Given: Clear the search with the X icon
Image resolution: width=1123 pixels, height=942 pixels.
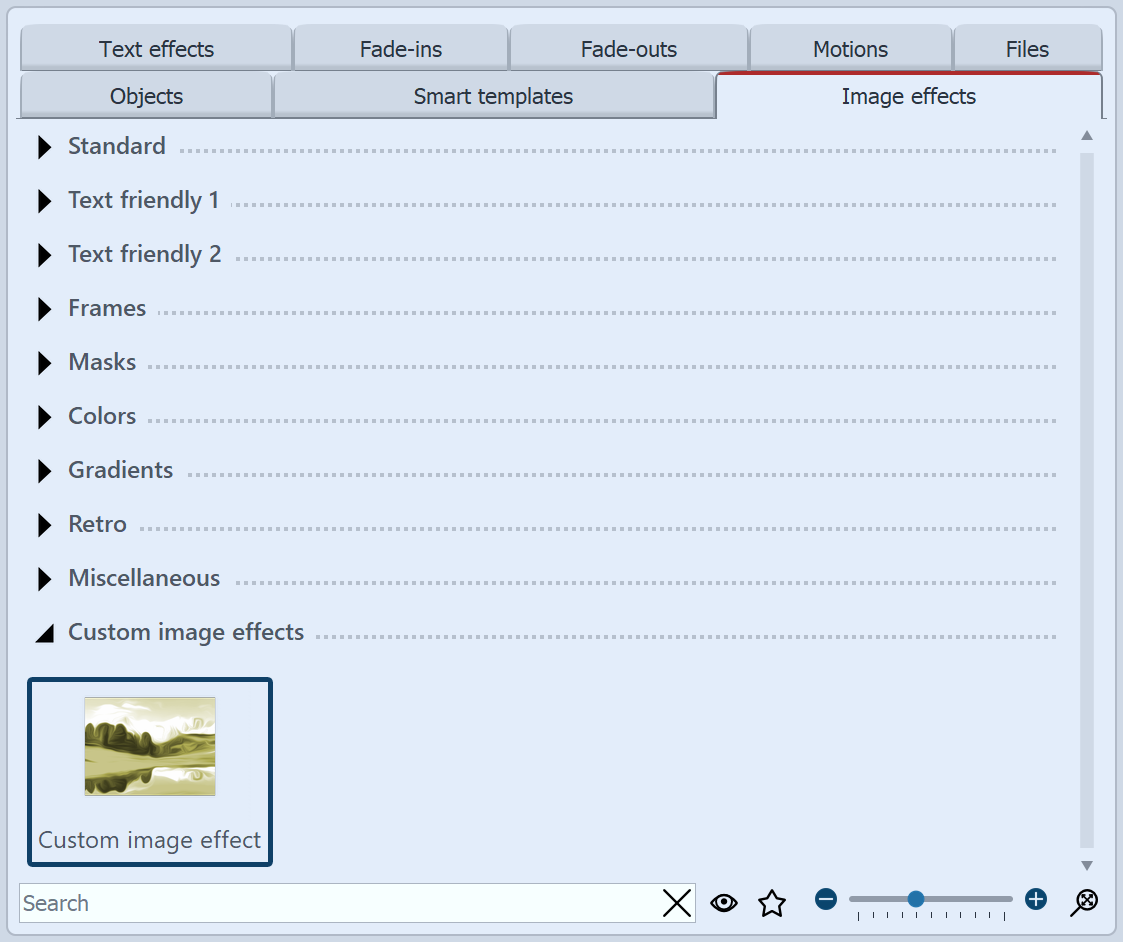Looking at the screenshot, I should pyautogui.click(x=677, y=903).
